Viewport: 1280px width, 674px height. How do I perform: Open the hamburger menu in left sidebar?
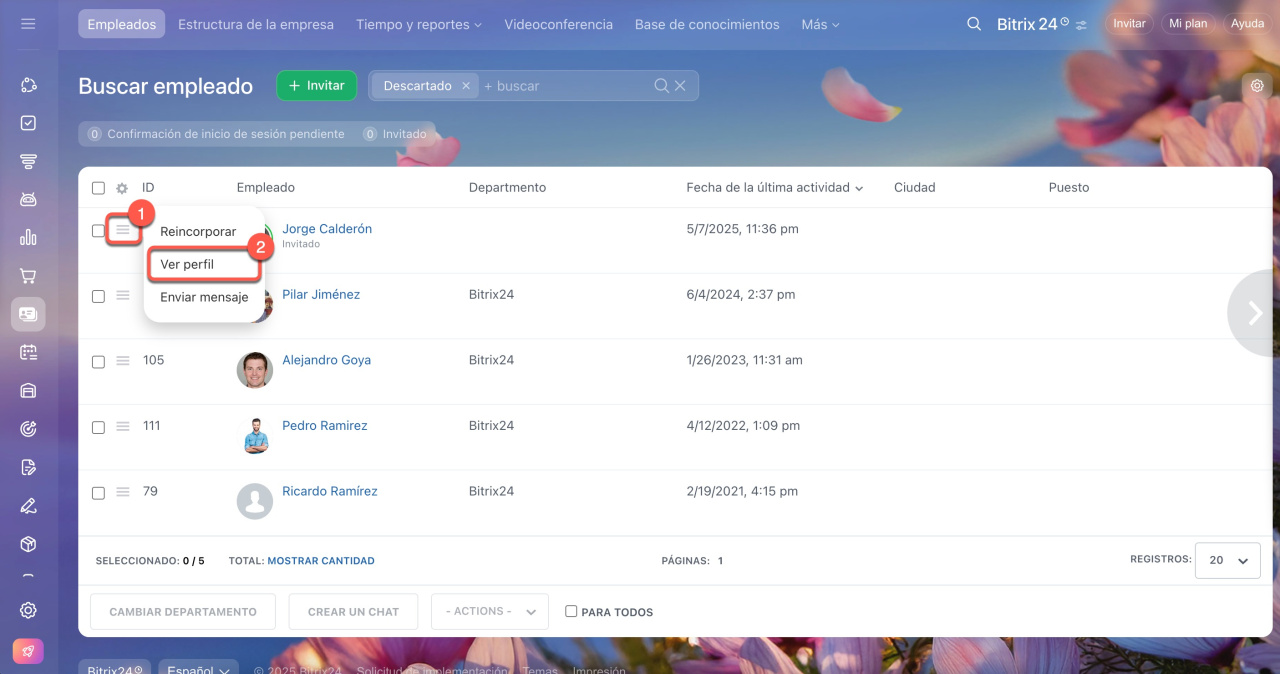tap(28, 23)
